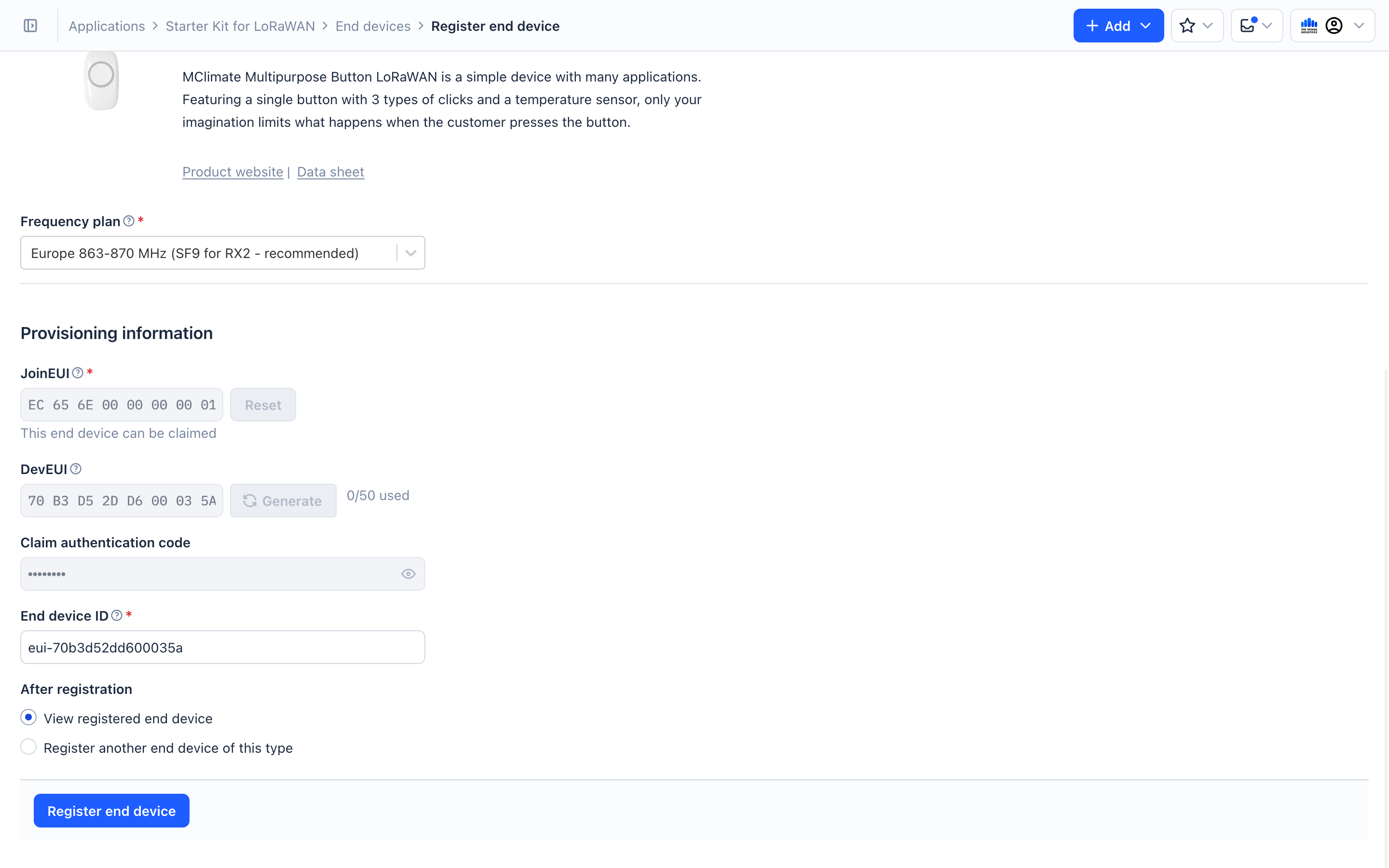Navigate to End devices breadcrumb
1389x868 pixels.
click(372, 27)
